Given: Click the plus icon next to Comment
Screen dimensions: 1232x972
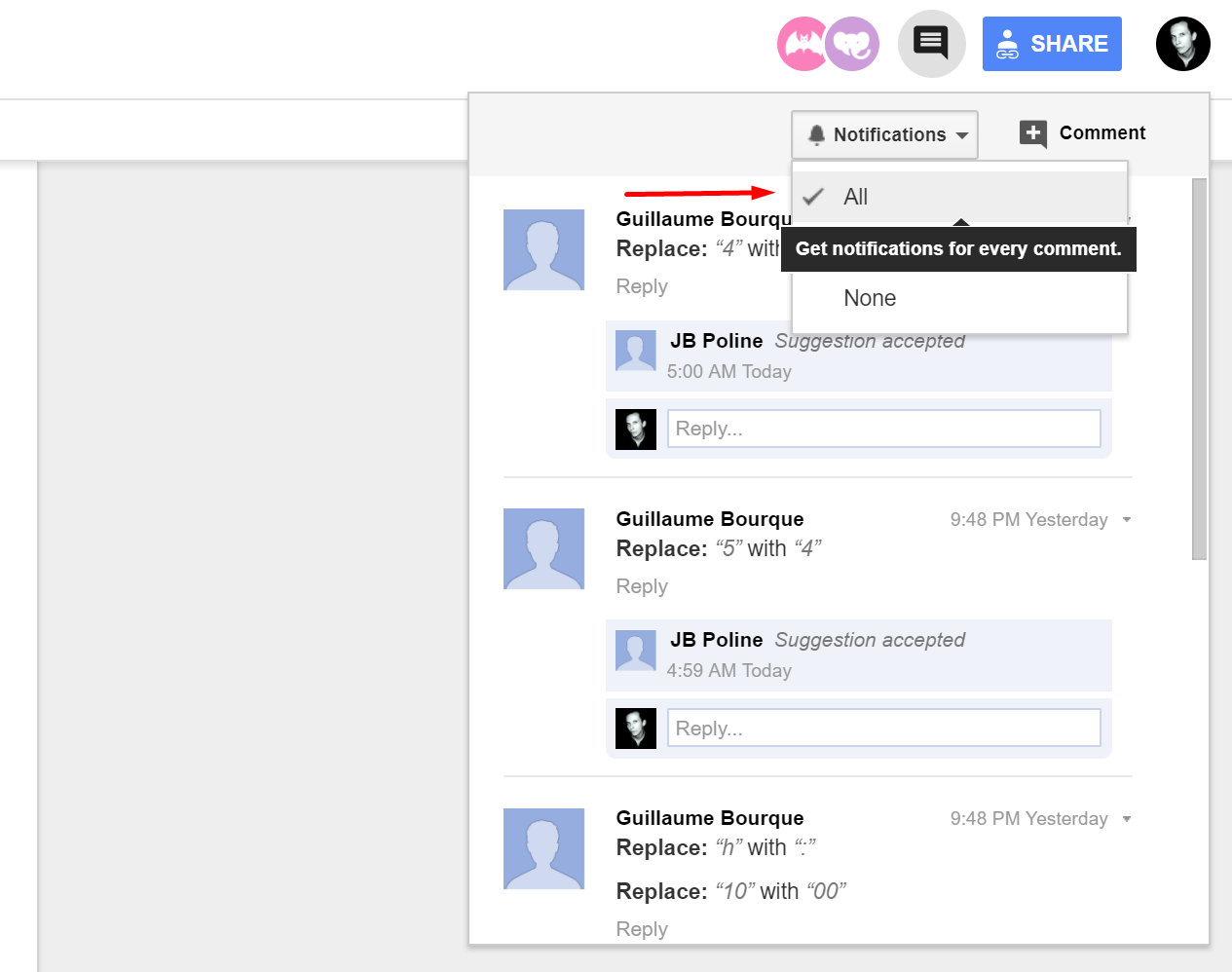Looking at the screenshot, I should pos(1033,133).
